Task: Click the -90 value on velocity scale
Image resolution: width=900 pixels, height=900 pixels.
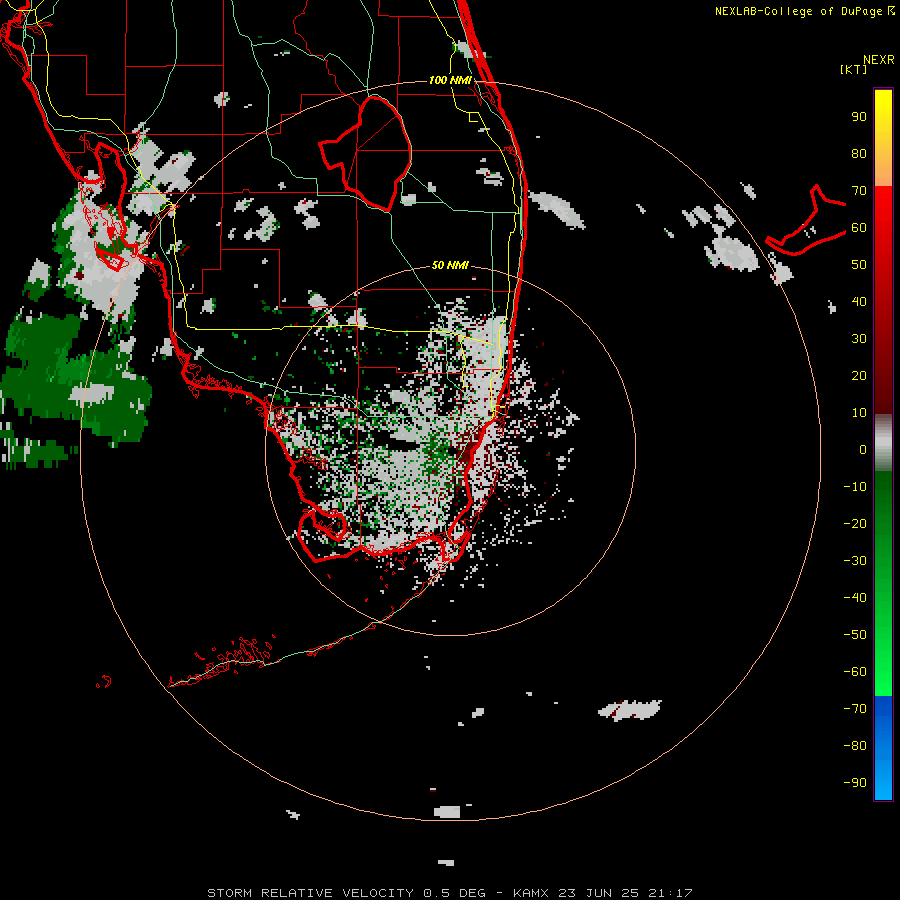Action: pyautogui.click(x=855, y=782)
